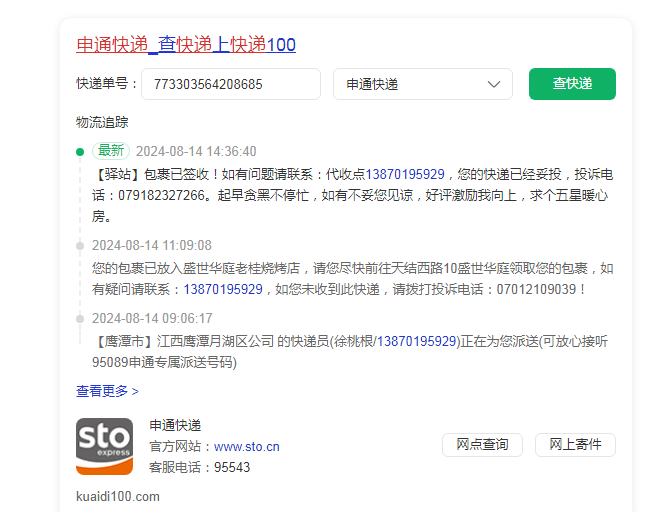This screenshot has width=661, height=512.
Task: Click phone number 13870195929 in 代收点 entry
Action: 405,174
